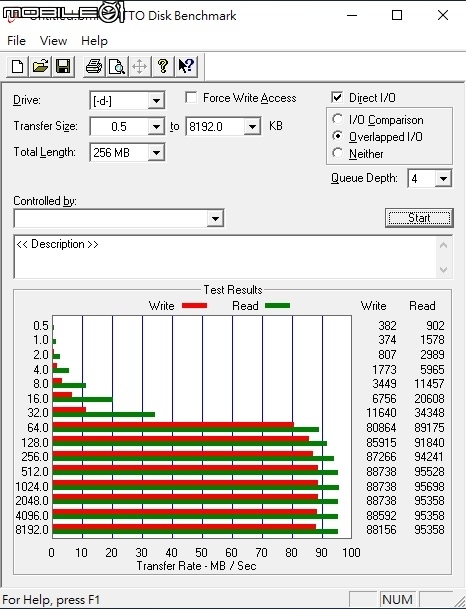The width and height of the screenshot is (466, 609).
Task: Open the Help menu
Action: 94,41
